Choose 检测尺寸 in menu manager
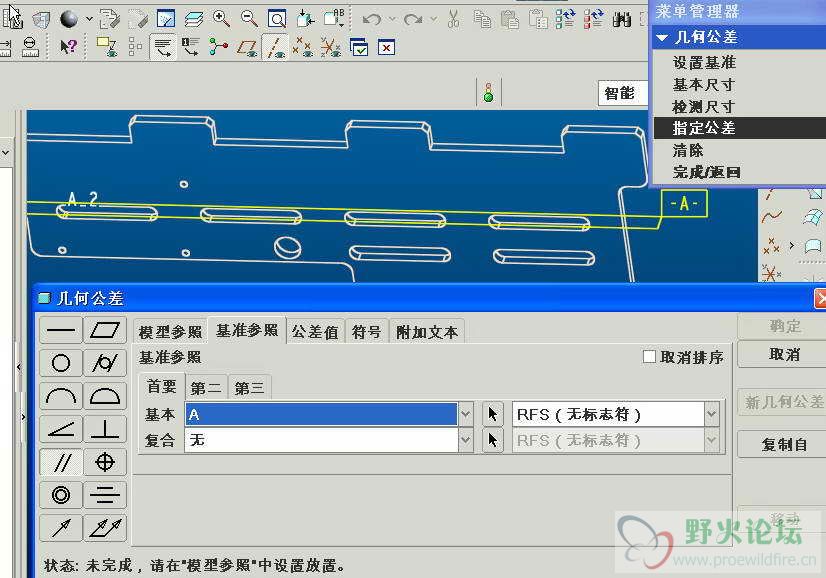Screen dimensions: 826x578 704,106
